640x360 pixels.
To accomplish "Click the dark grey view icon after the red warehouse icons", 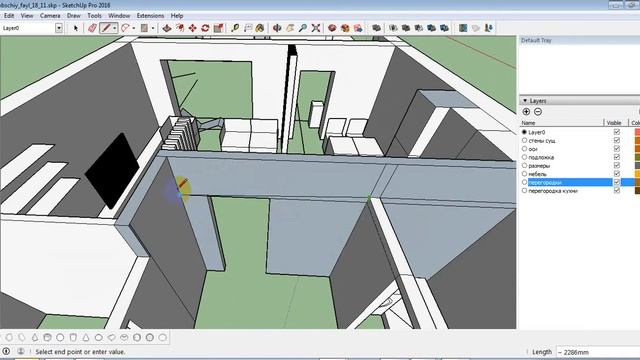I will 376,28.
